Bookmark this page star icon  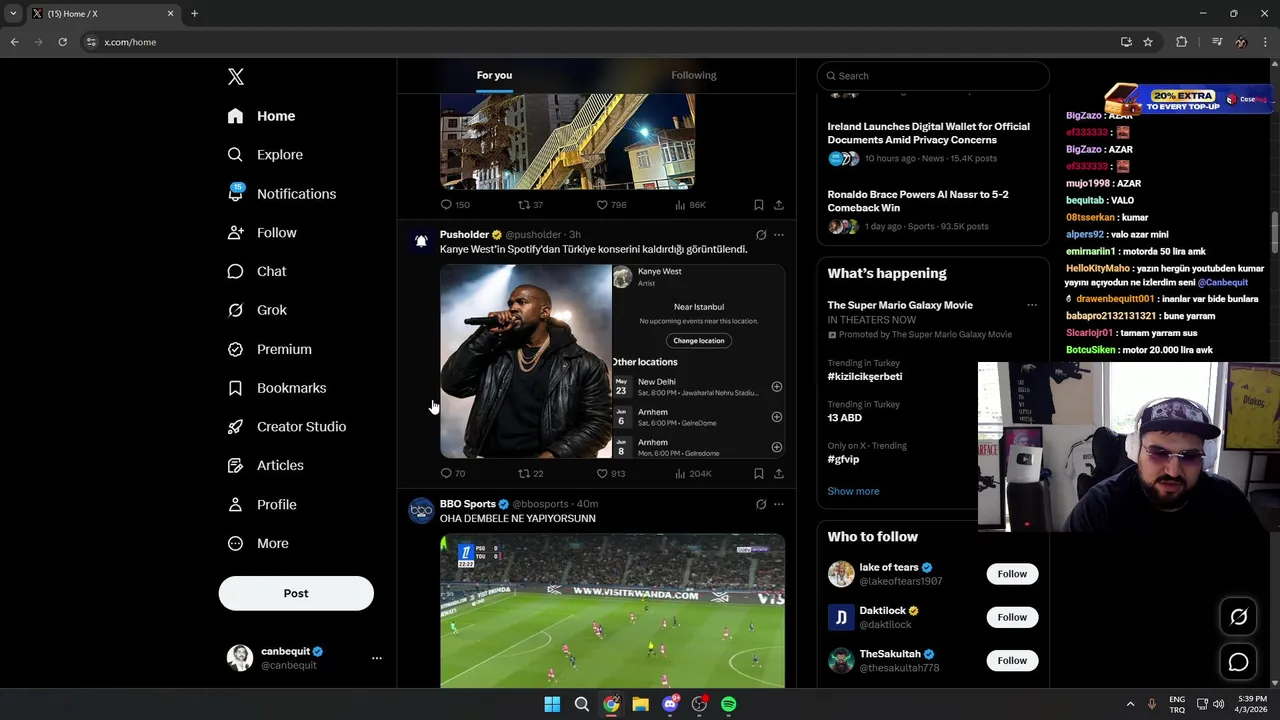(1148, 42)
